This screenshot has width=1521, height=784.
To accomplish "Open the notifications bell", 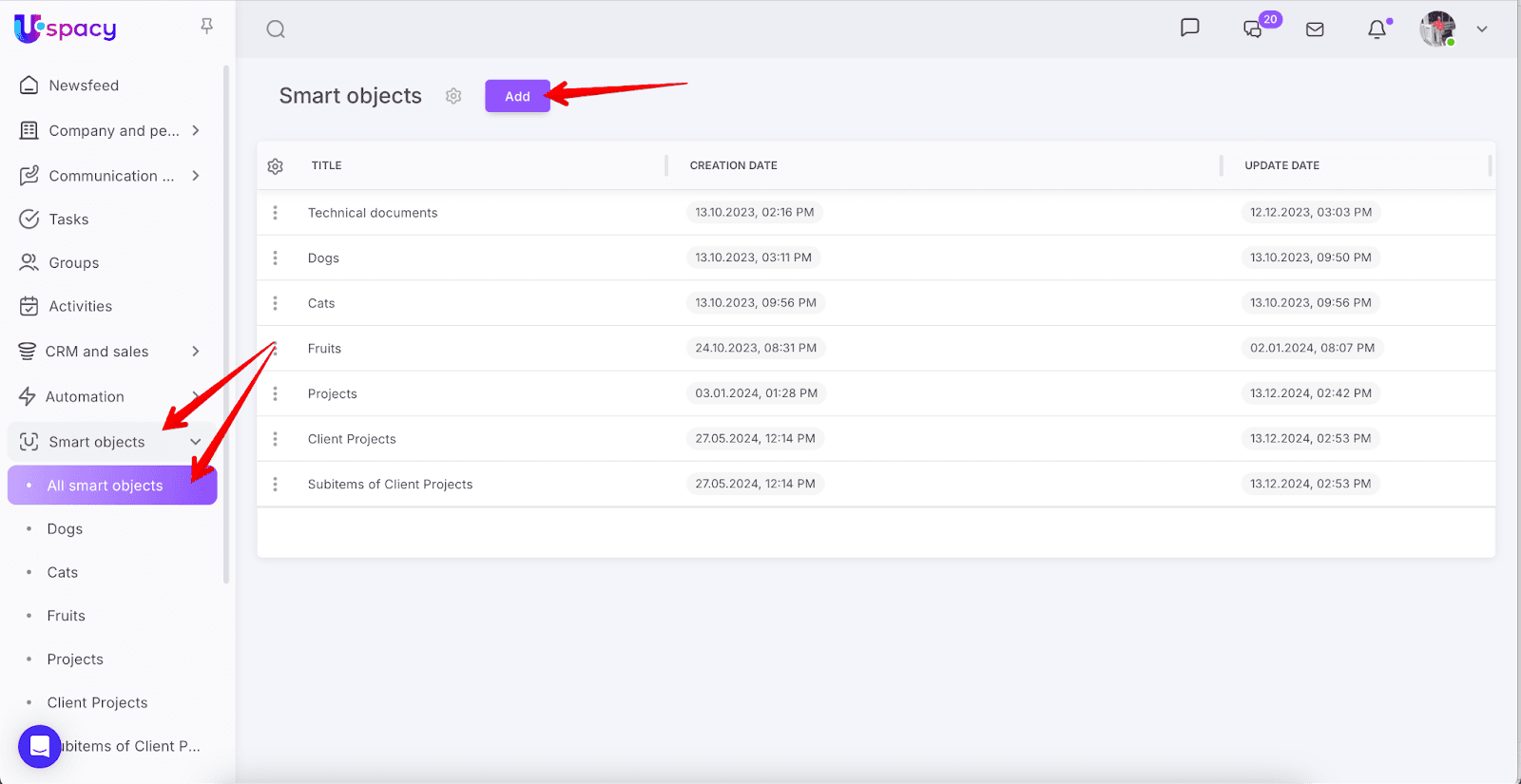I will tap(1377, 29).
